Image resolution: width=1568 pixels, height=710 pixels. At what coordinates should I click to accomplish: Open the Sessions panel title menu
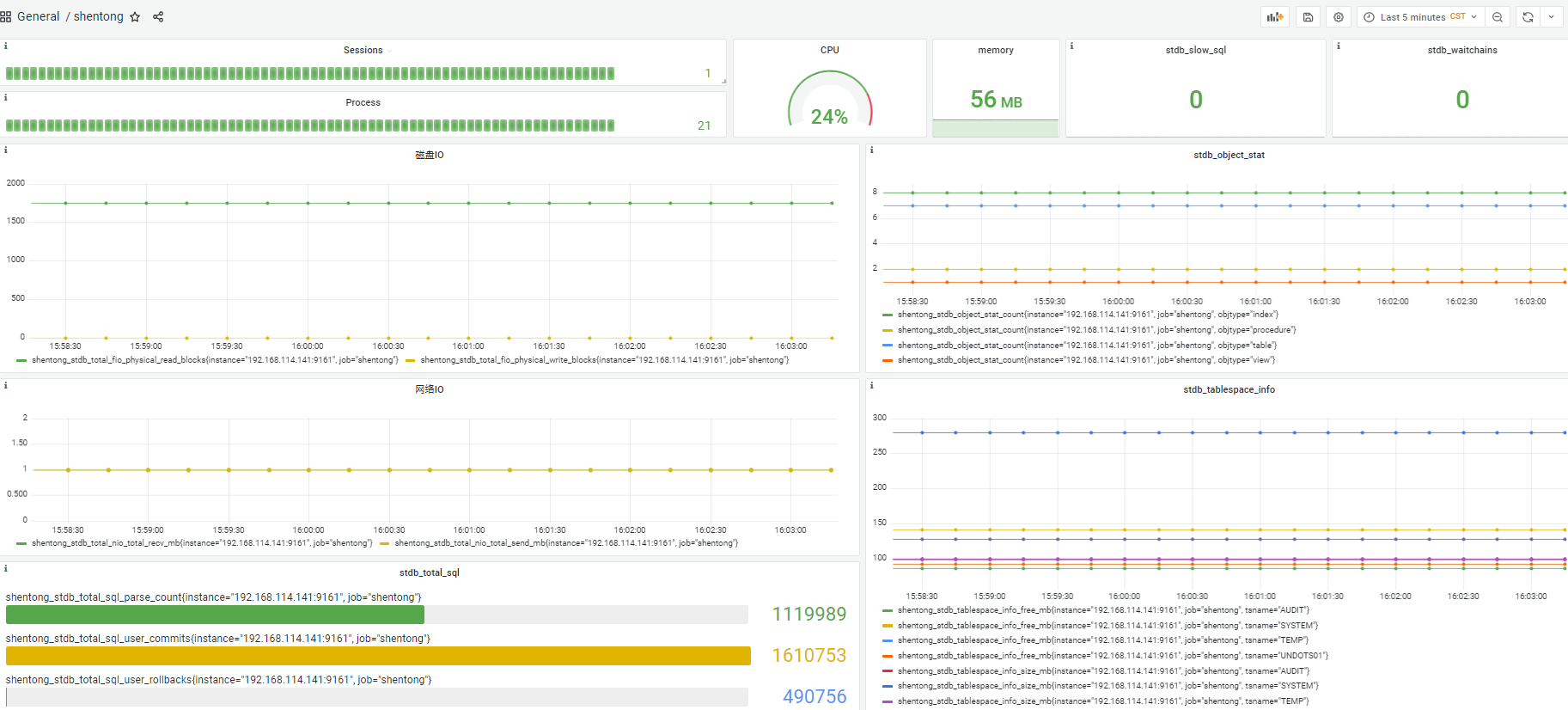(363, 51)
